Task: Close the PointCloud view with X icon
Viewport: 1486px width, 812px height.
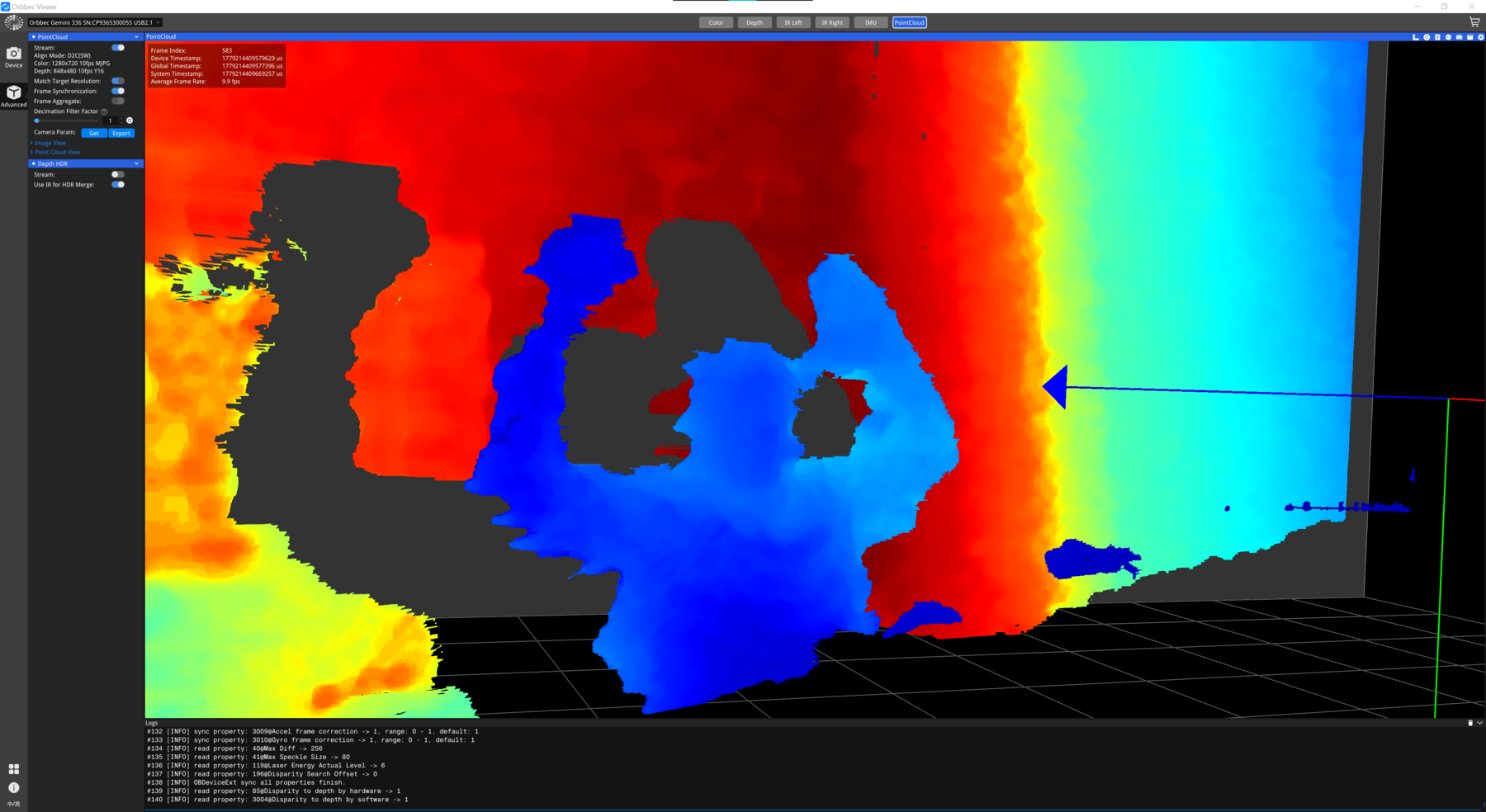Action: (1480, 37)
